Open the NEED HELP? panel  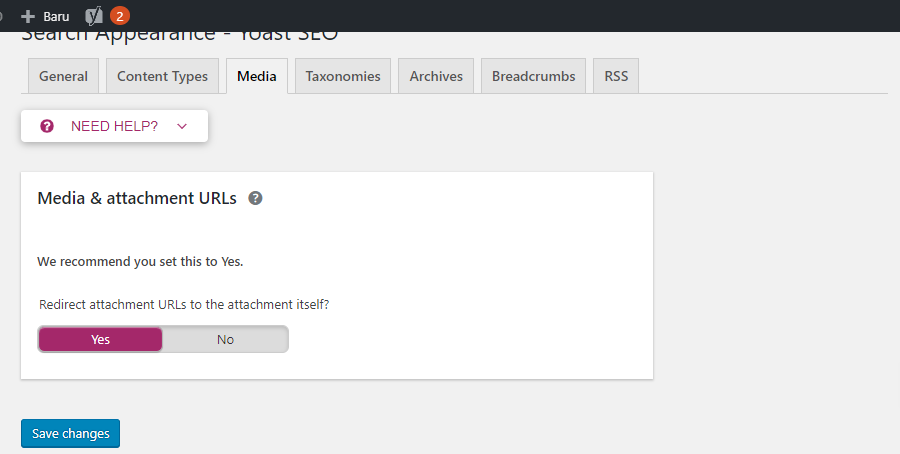(114, 126)
